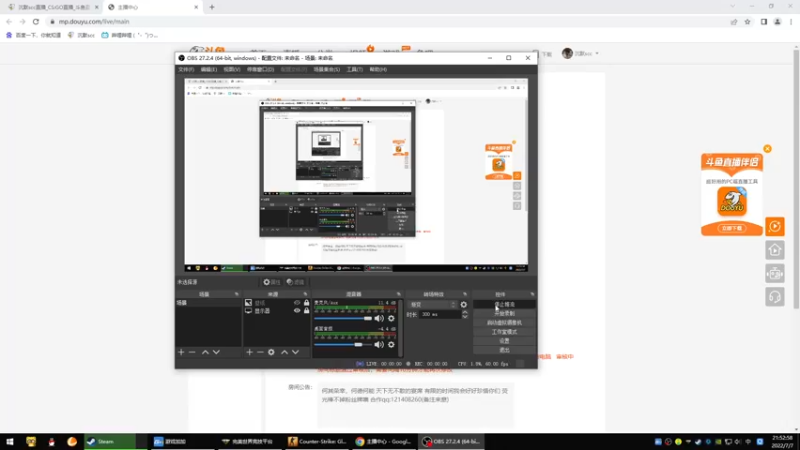Open Chrome profile avatar icon
Image resolution: width=800 pixels, height=450 pixels.
[x=777, y=22]
